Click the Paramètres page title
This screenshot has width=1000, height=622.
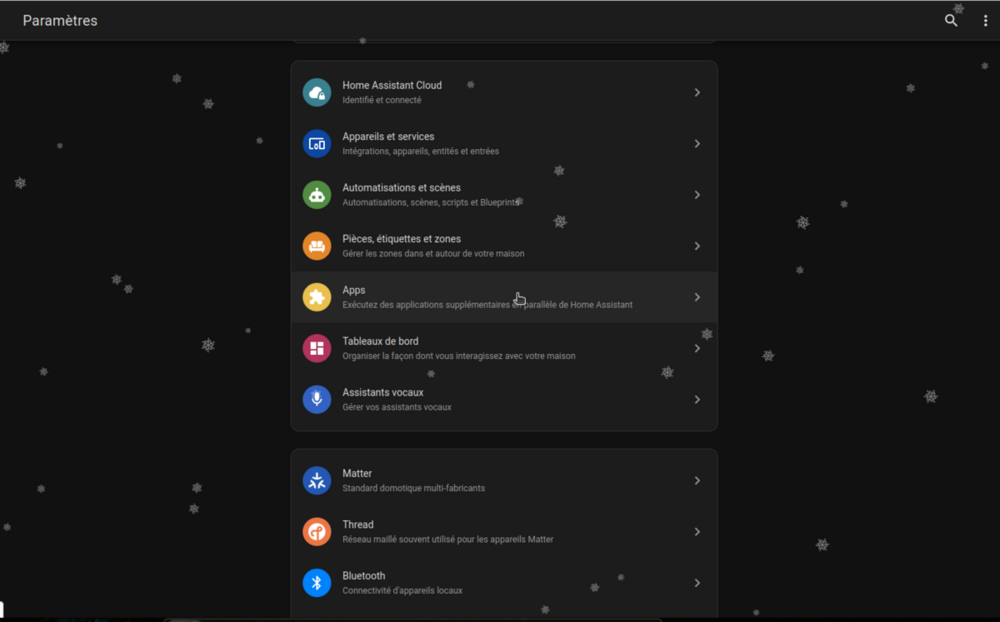tap(60, 20)
